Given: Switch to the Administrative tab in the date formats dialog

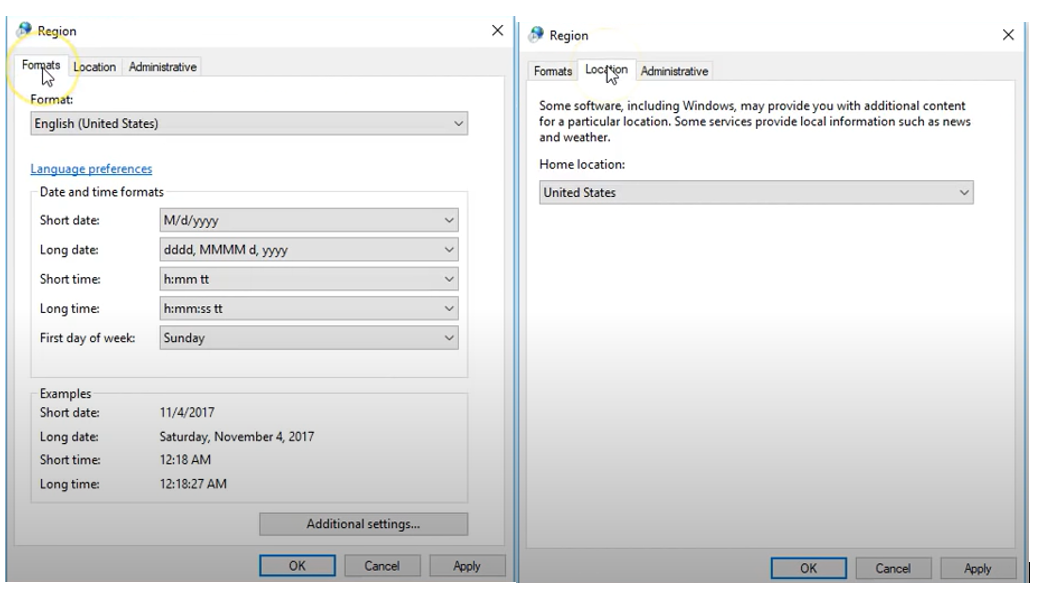Looking at the screenshot, I should click(163, 67).
